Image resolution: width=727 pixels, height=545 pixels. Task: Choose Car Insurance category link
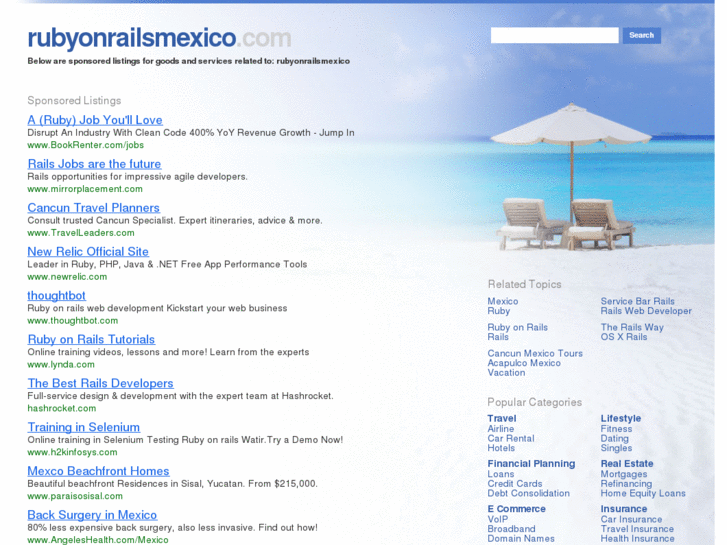coord(631,519)
